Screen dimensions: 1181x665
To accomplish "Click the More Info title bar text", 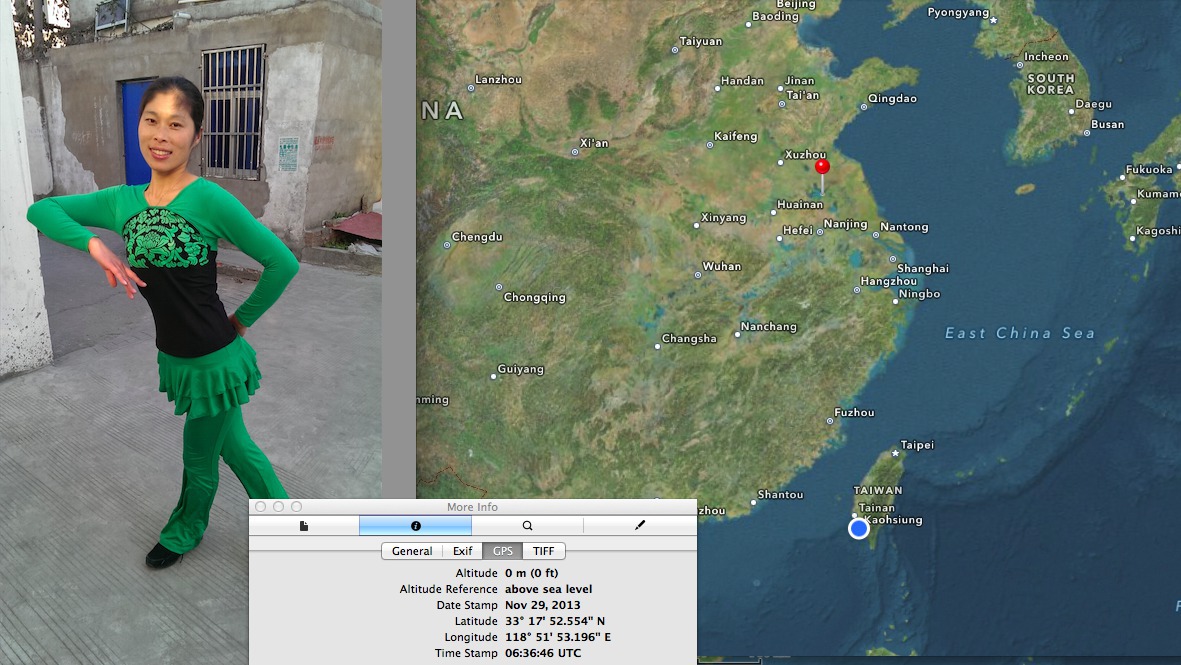I will pyautogui.click(x=472, y=507).
